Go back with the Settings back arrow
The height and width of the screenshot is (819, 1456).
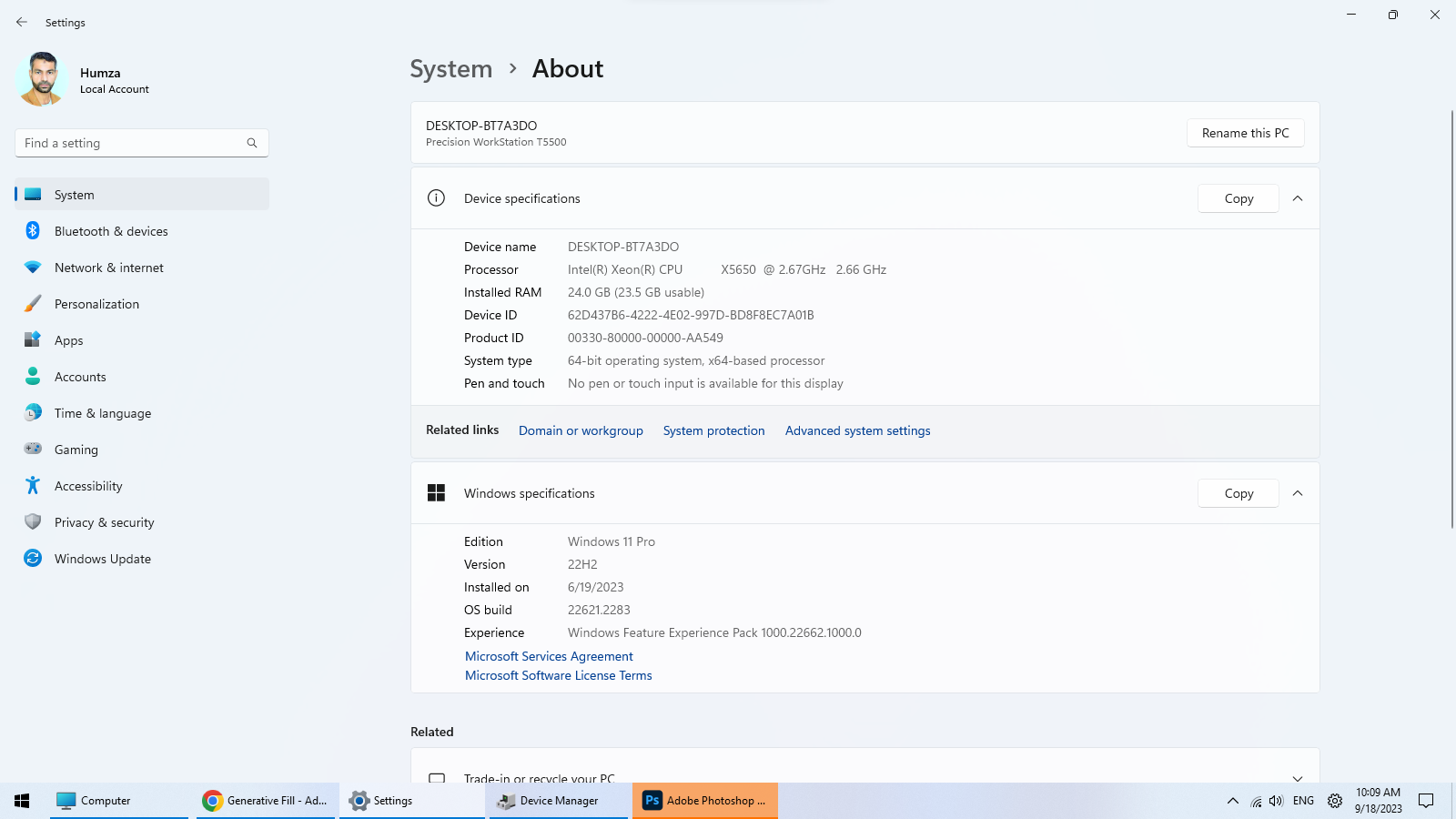click(x=22, y=22)
